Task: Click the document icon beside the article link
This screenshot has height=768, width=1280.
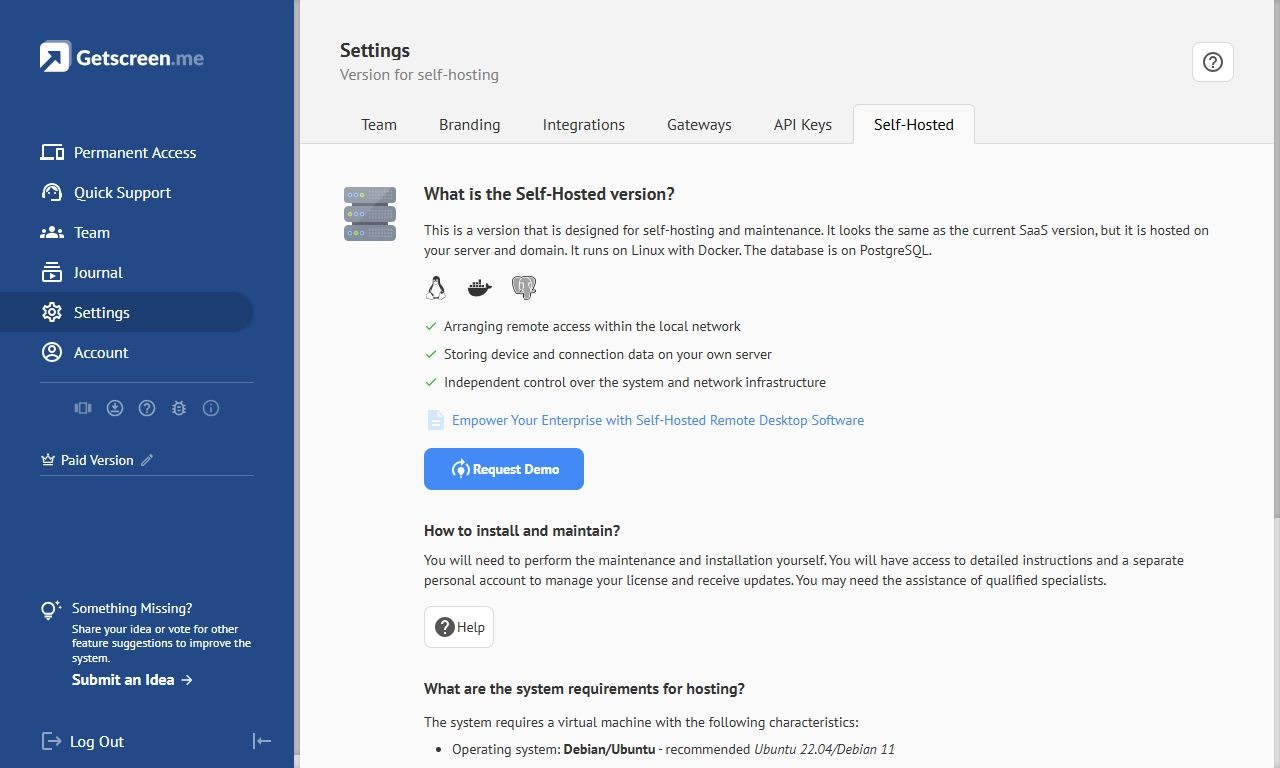Action: (436, 420)
